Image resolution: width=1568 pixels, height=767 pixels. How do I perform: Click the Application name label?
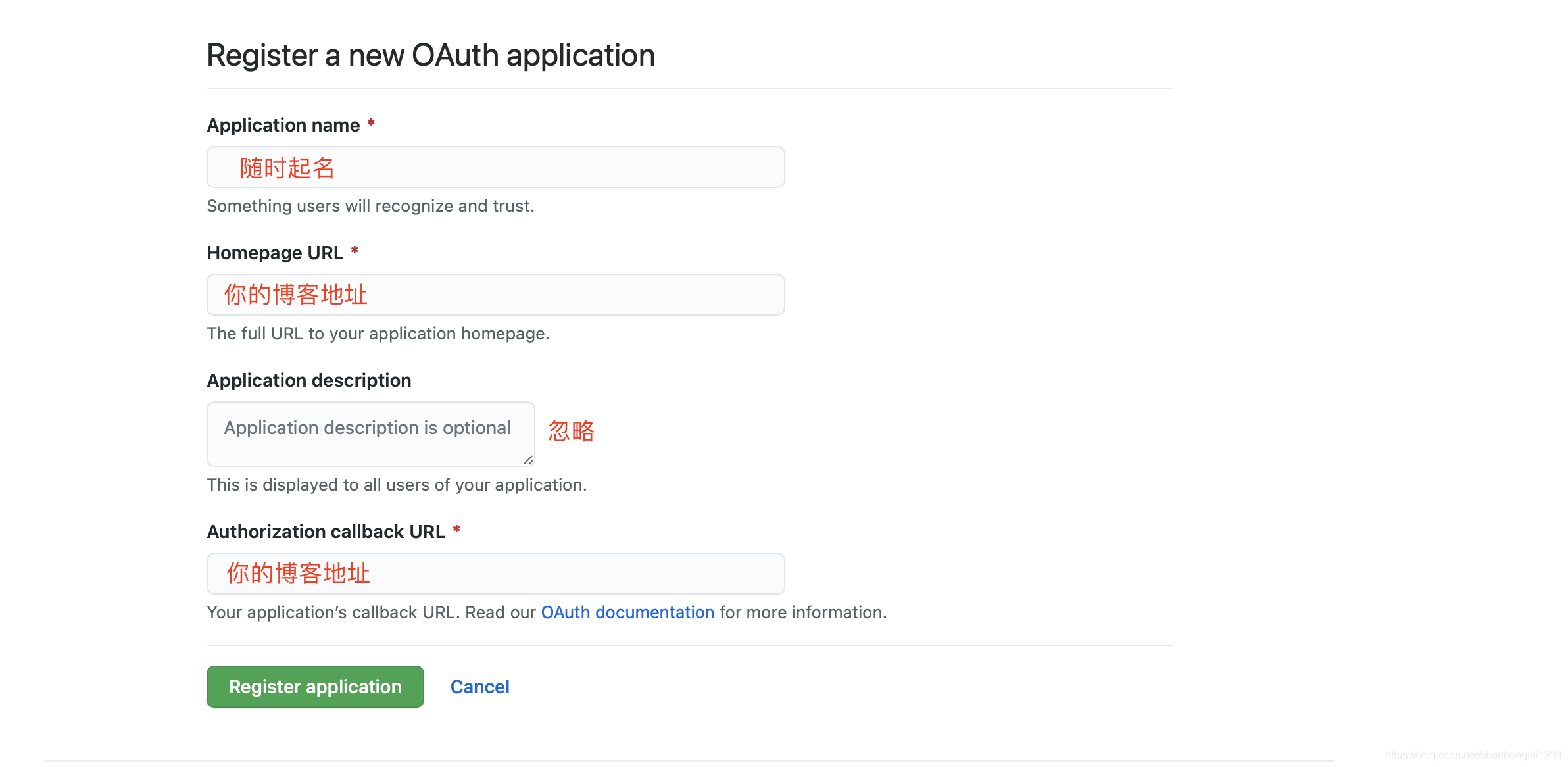283,125
